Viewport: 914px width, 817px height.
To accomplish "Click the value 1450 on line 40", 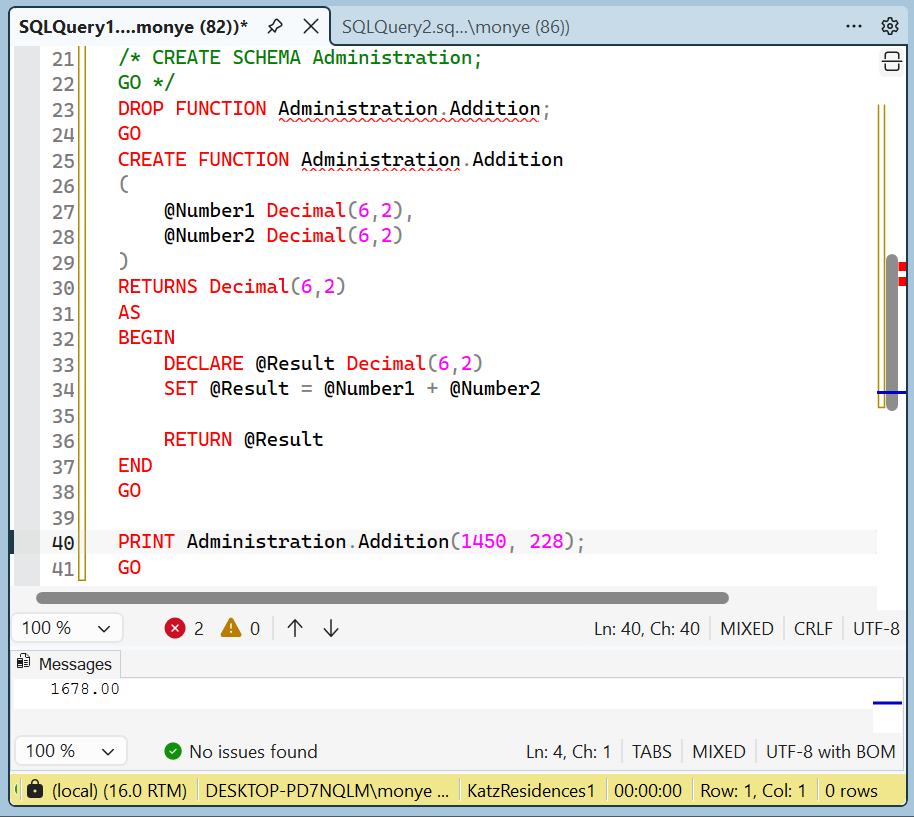I will coord(483,541).
